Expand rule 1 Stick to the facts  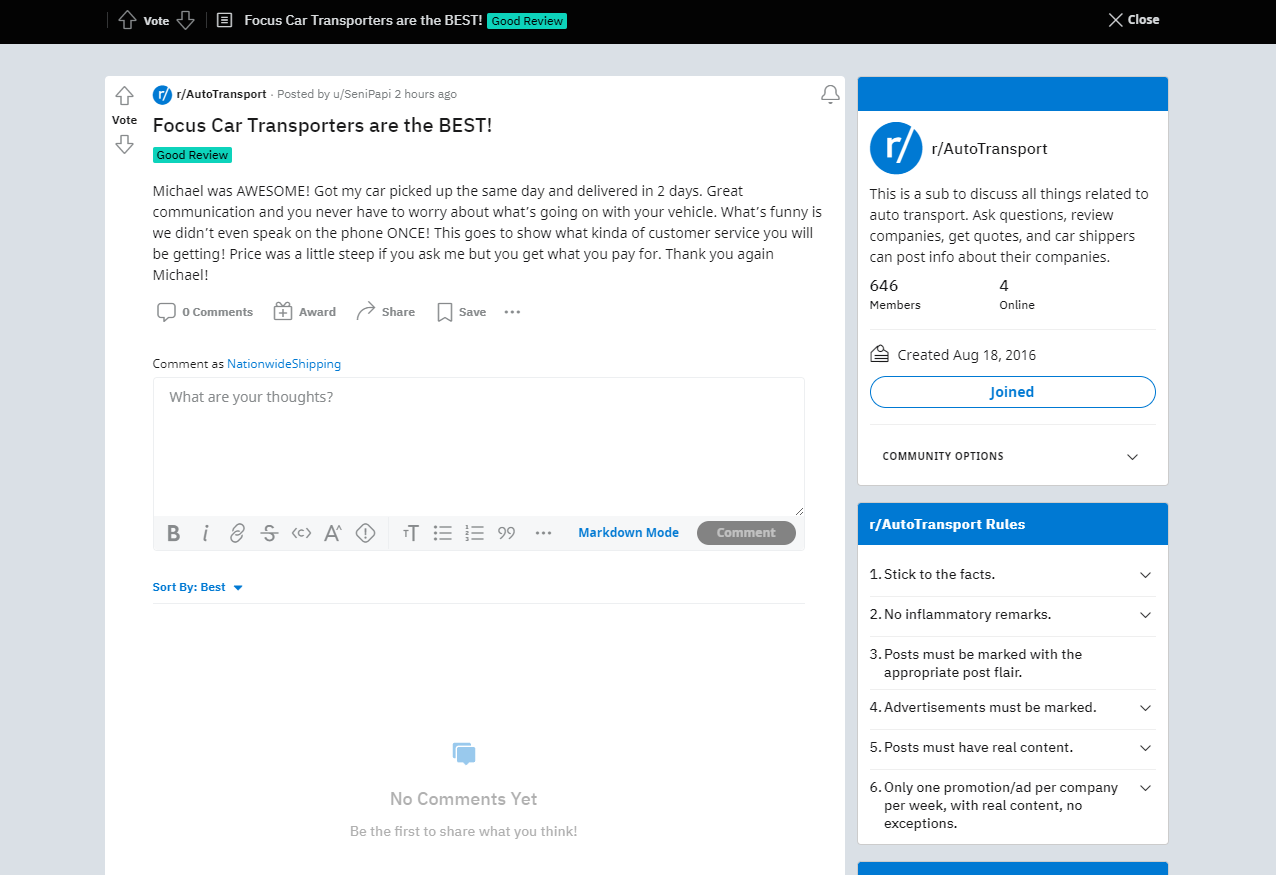(1012, 575)
